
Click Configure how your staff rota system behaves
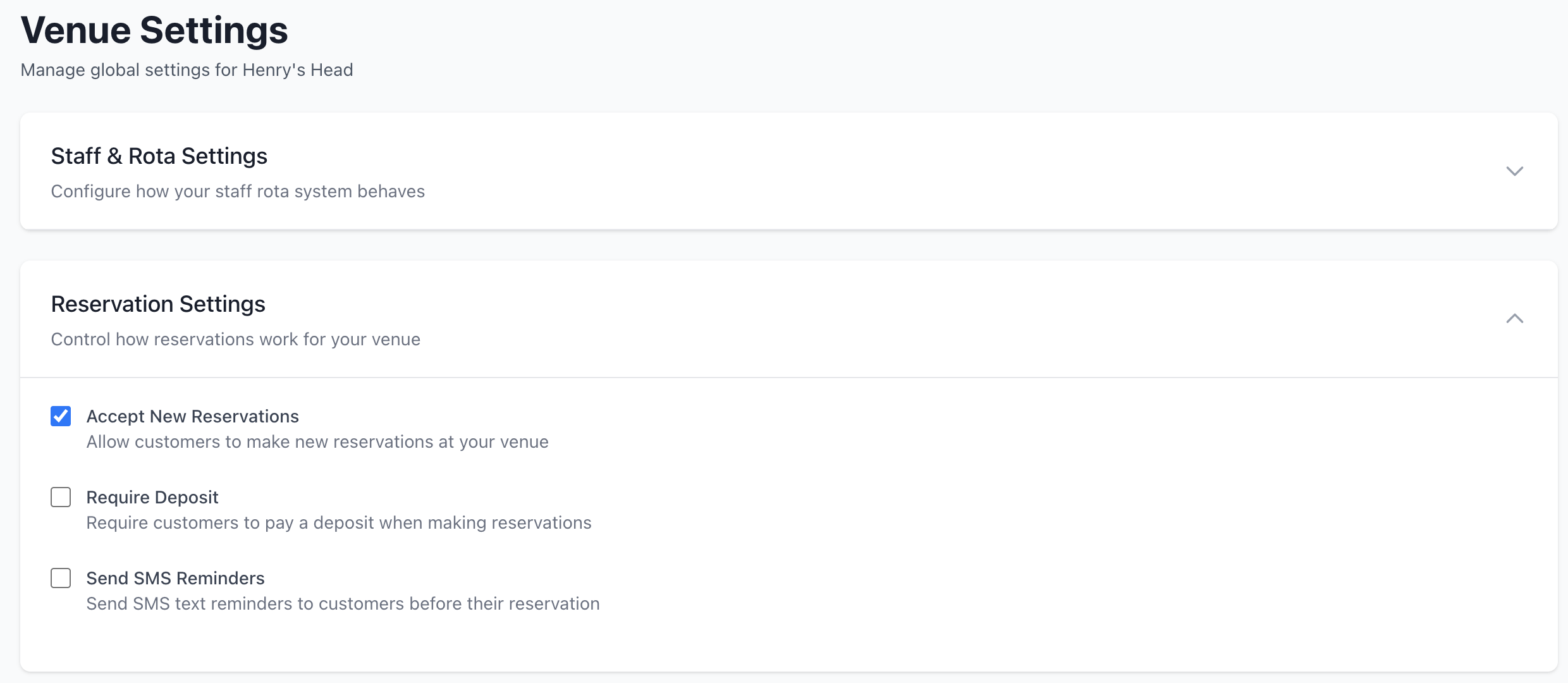(x=238, y=191)
